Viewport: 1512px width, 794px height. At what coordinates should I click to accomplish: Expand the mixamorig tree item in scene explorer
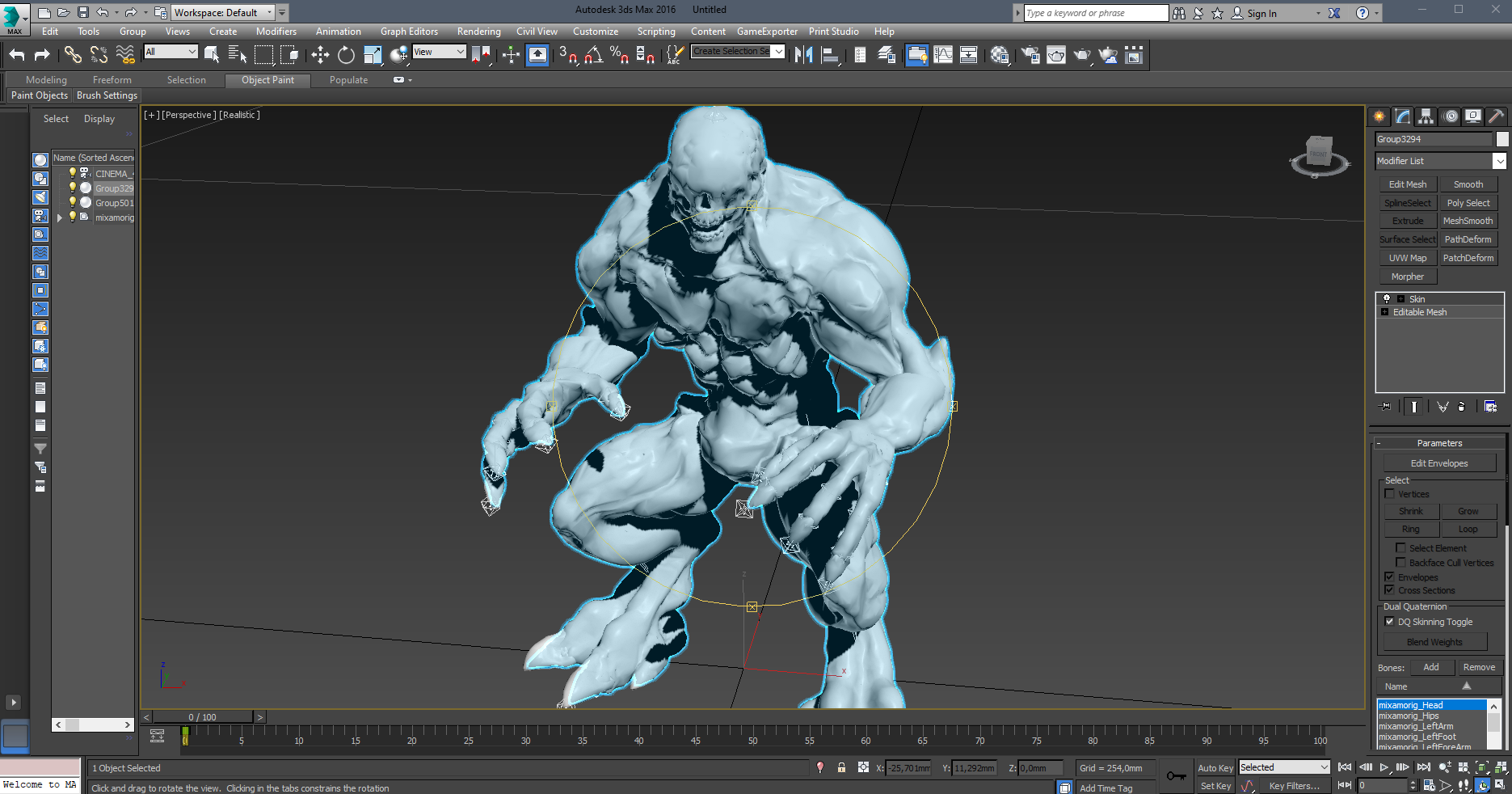coord(60,218)
